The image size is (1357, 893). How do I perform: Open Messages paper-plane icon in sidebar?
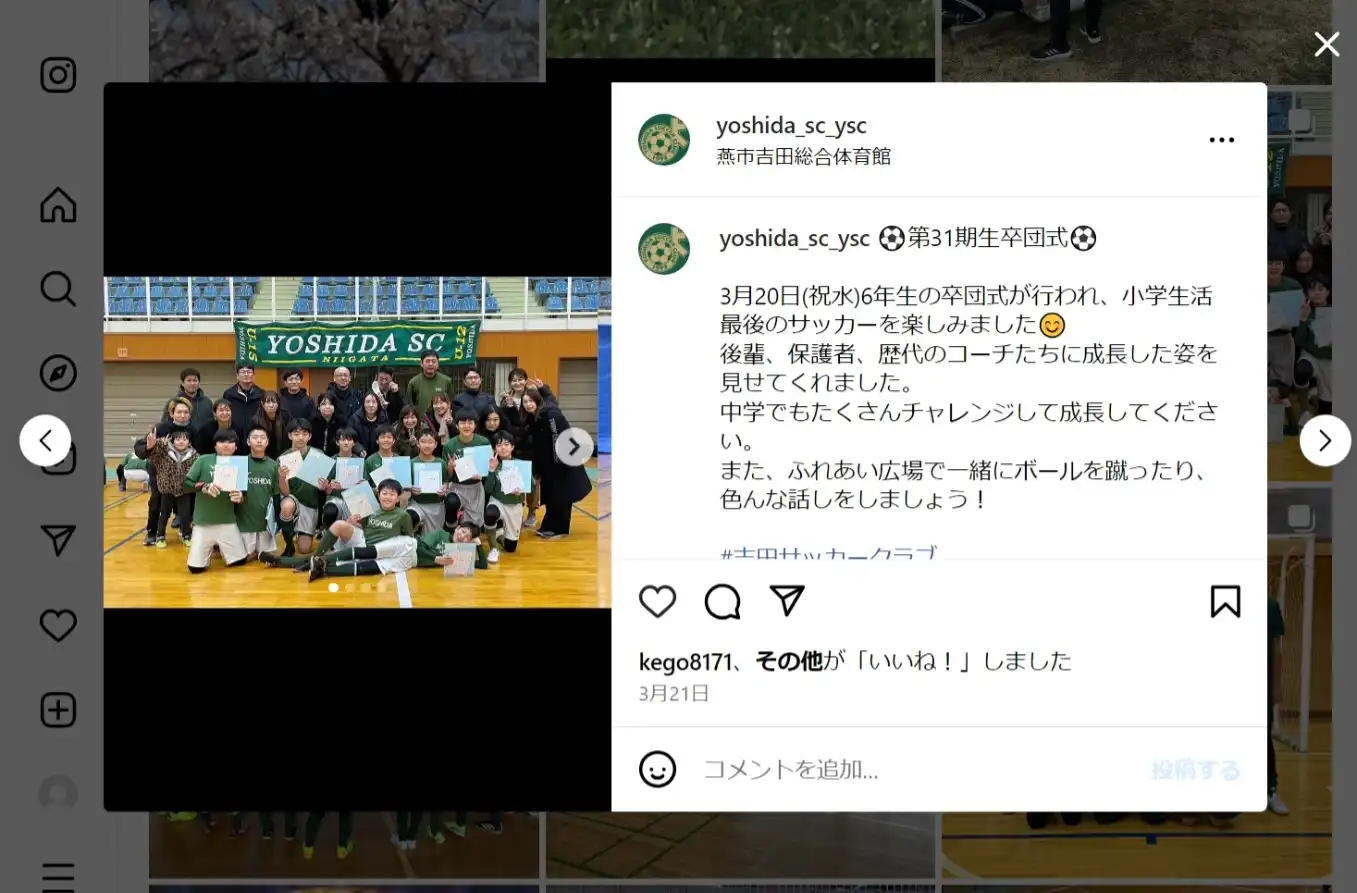58,541
